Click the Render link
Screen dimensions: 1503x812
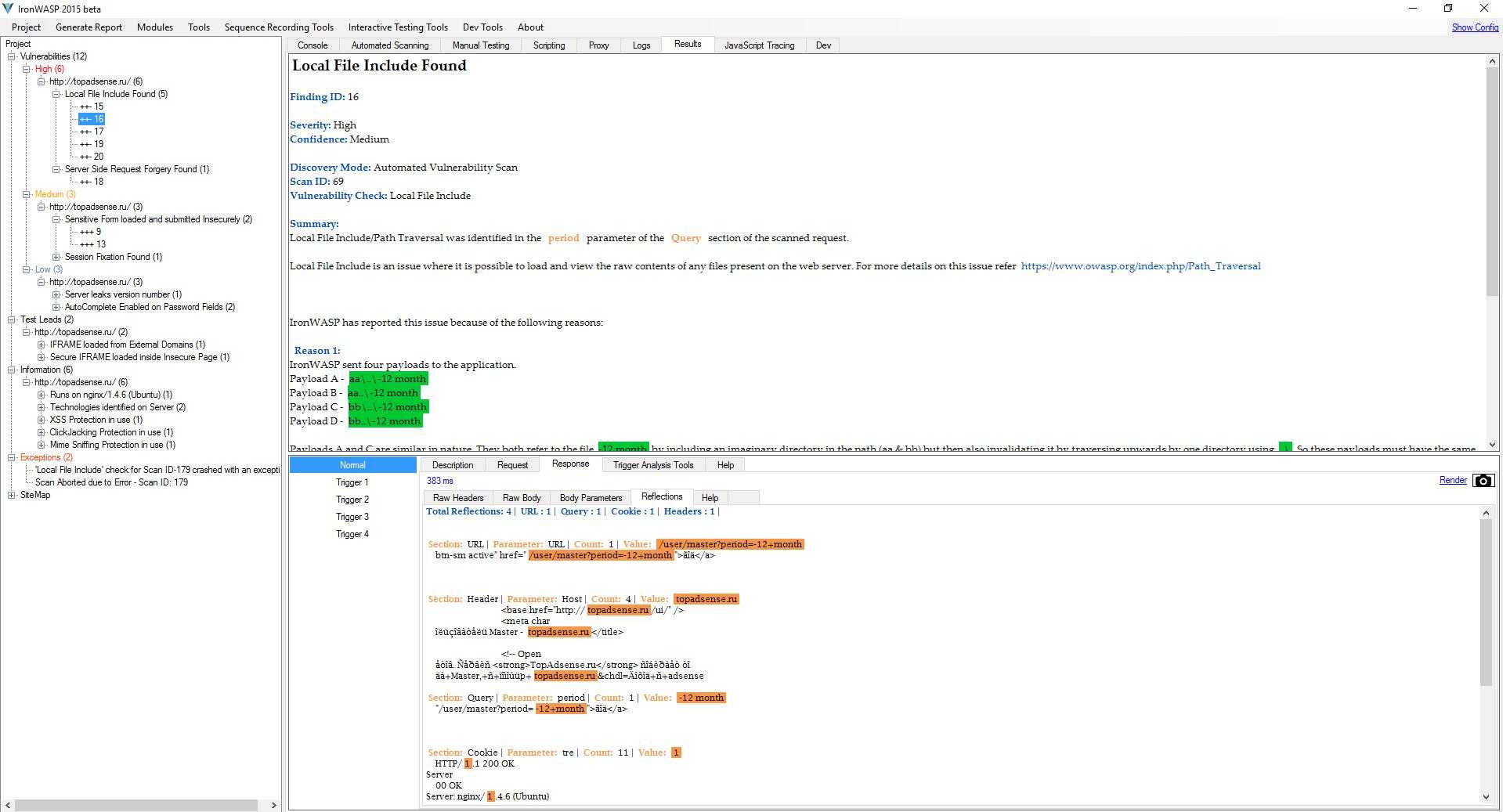[x=1452, y=481]
